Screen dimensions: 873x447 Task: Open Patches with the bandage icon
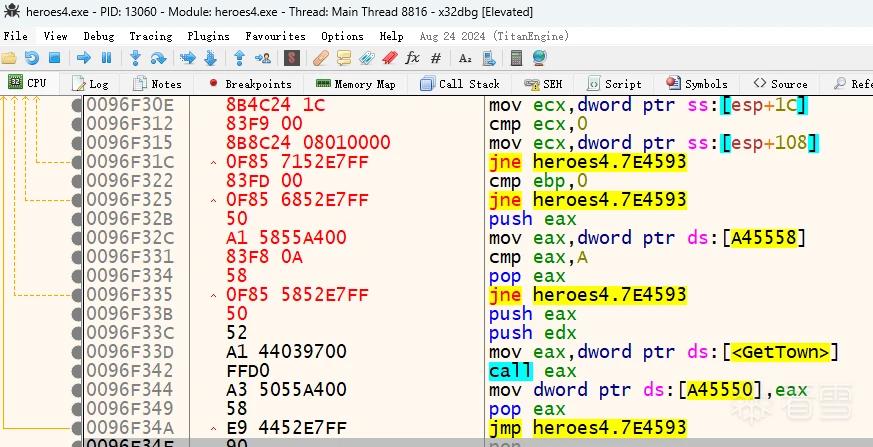(x=321, y=58)
